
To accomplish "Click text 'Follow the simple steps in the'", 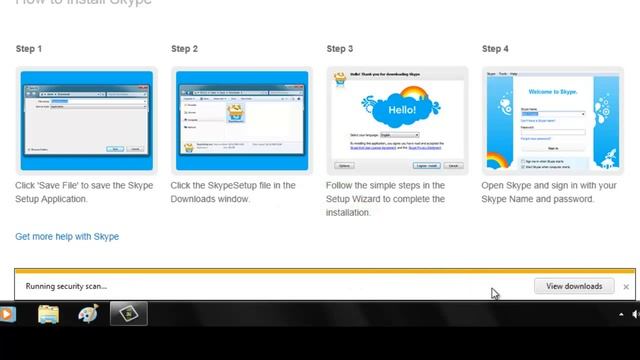I will [385, 185].
